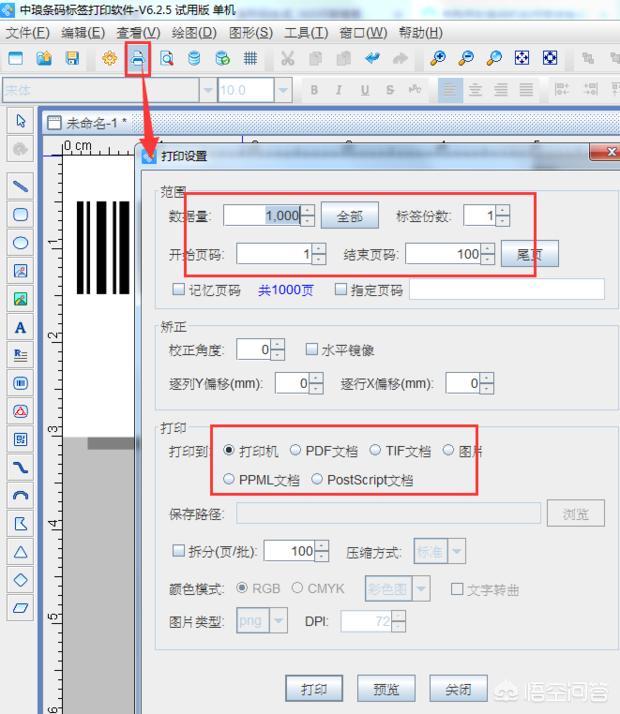Select the QR code tool

20,439
